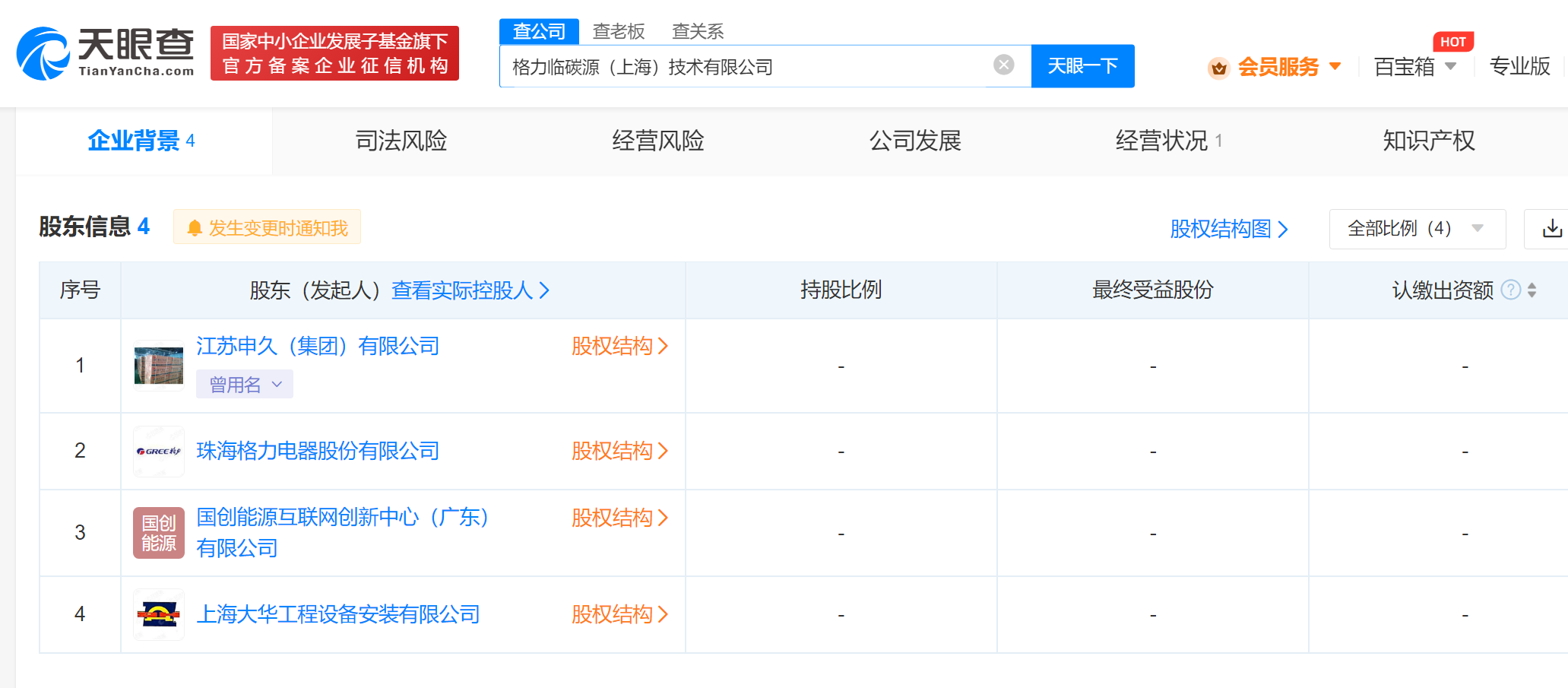1568x688 pixels.
Task: Expand the 曾用名 dropdown
Action: coord(245,385)
